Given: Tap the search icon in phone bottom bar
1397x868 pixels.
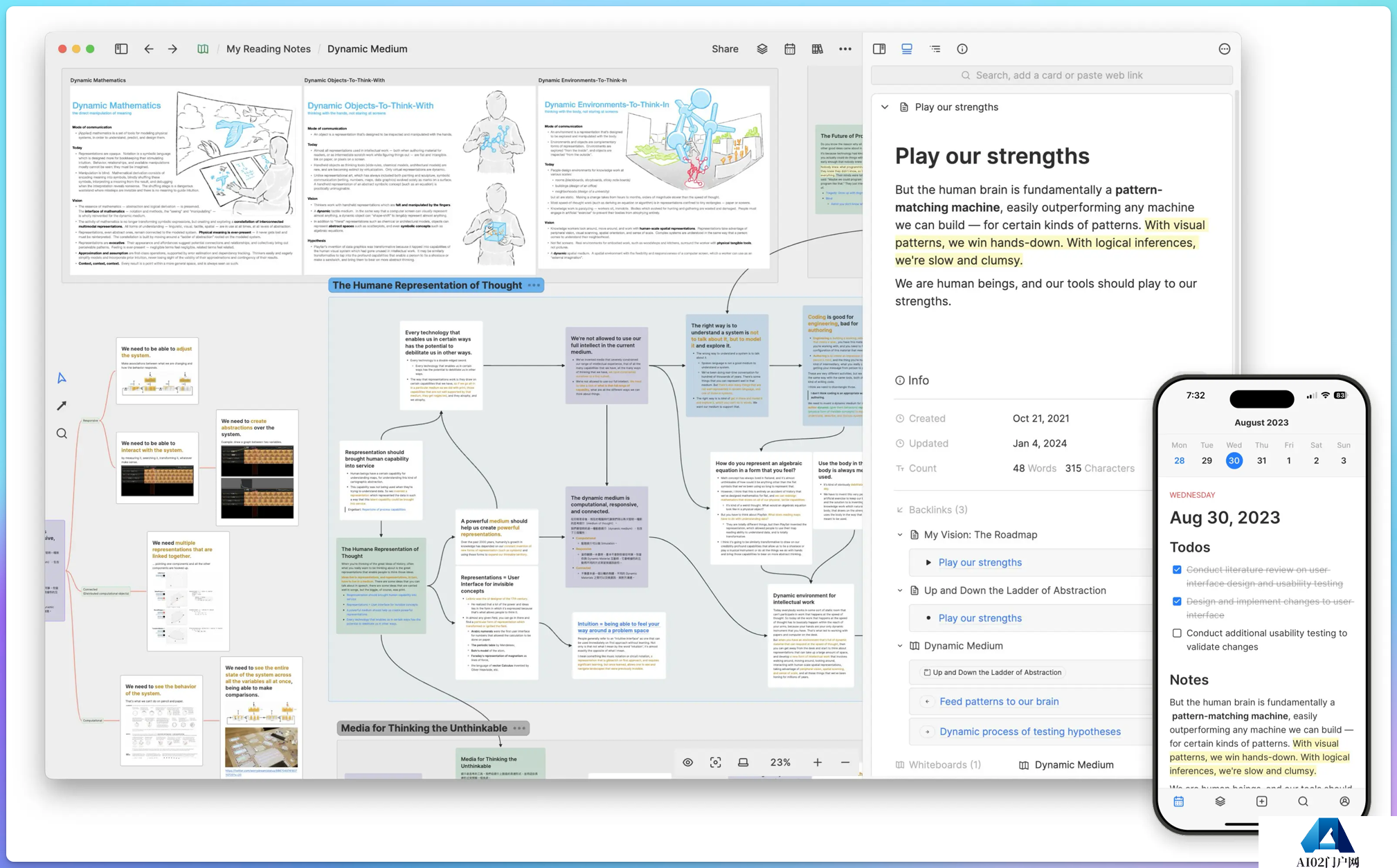Looking at the screenshot, I should pos(1303,802).
